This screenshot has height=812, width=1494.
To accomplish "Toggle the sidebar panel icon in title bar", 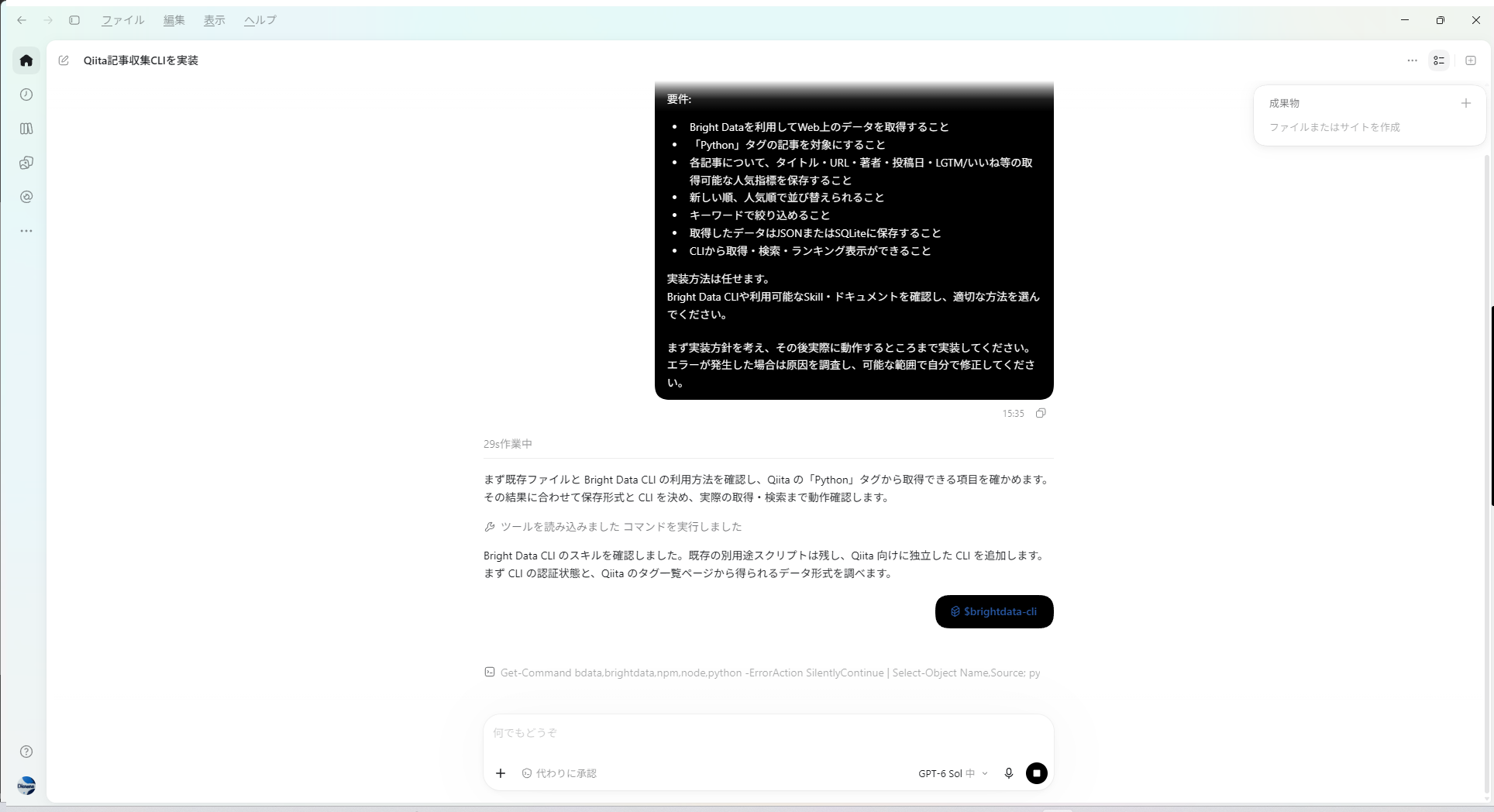I will pyautogui.click(x=74, y=20).
